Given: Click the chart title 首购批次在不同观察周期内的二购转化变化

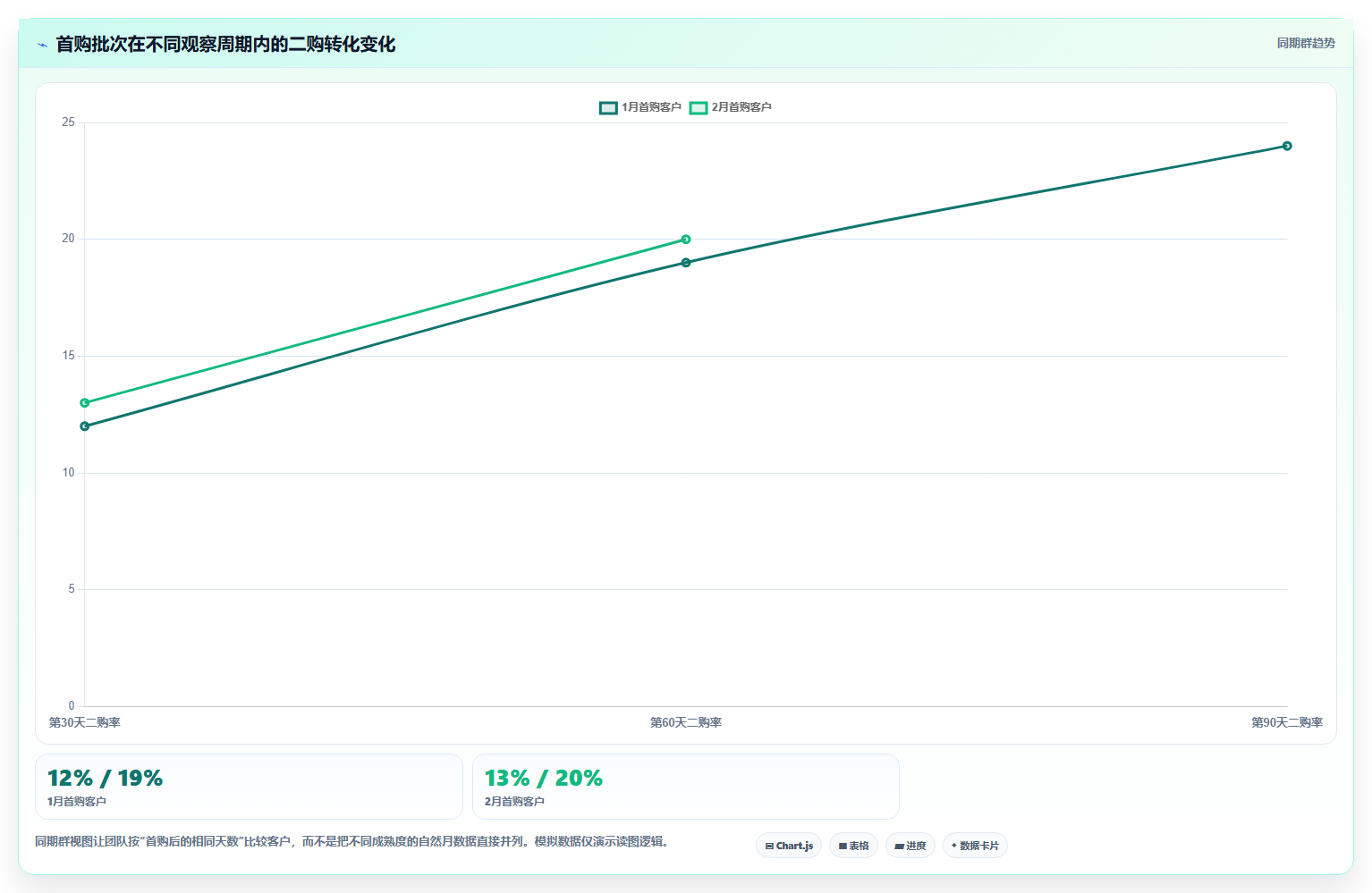Looking at the screenshot, I should (x=225, y=44).
